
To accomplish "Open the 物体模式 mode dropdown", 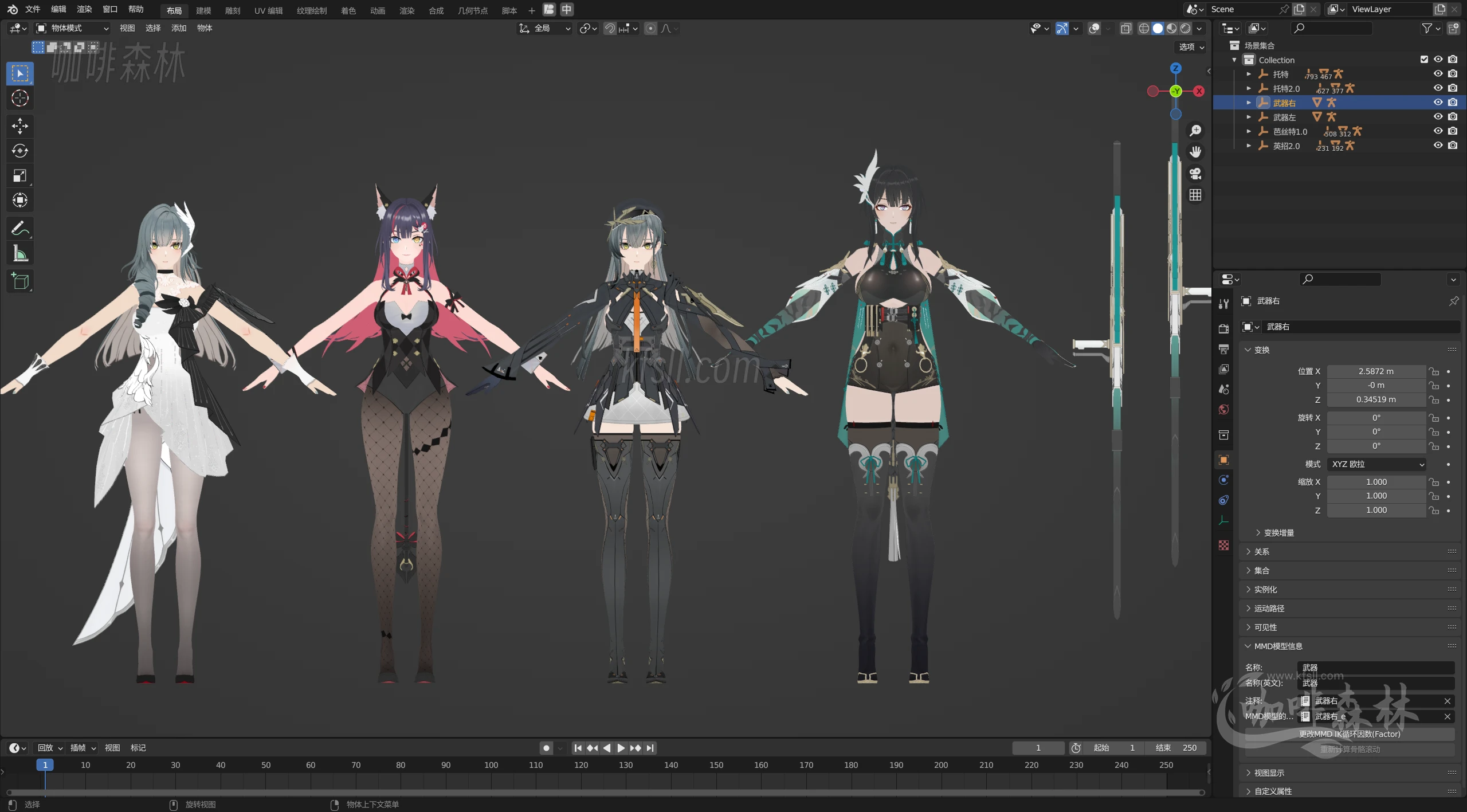I will click(x=72, y=28).
